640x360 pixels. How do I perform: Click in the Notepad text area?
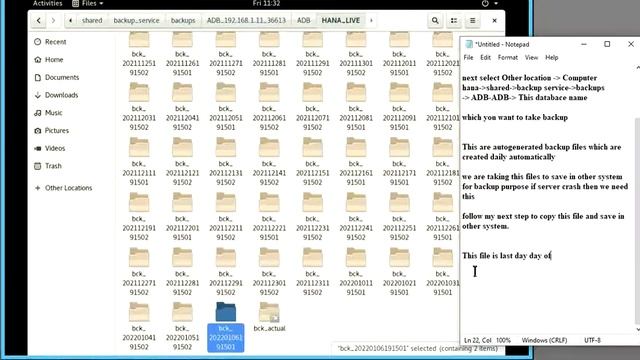548,200
